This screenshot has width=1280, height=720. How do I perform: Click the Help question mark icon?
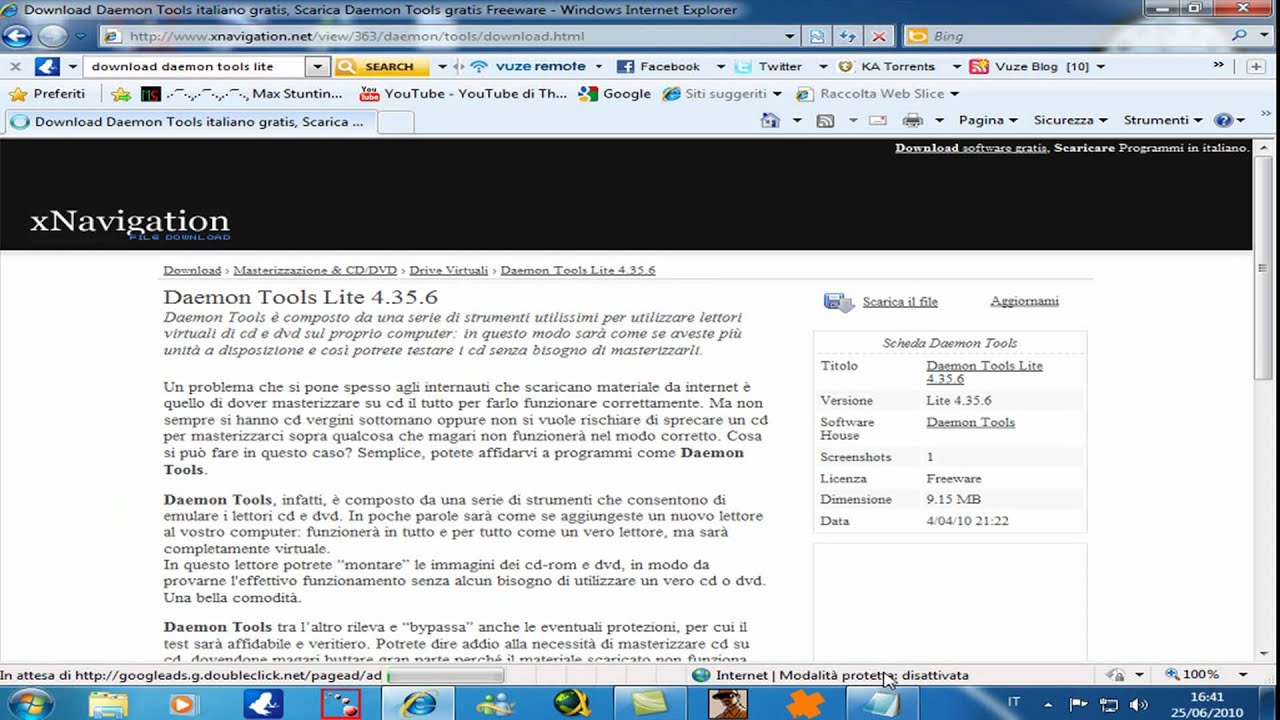pos(1222,120)
